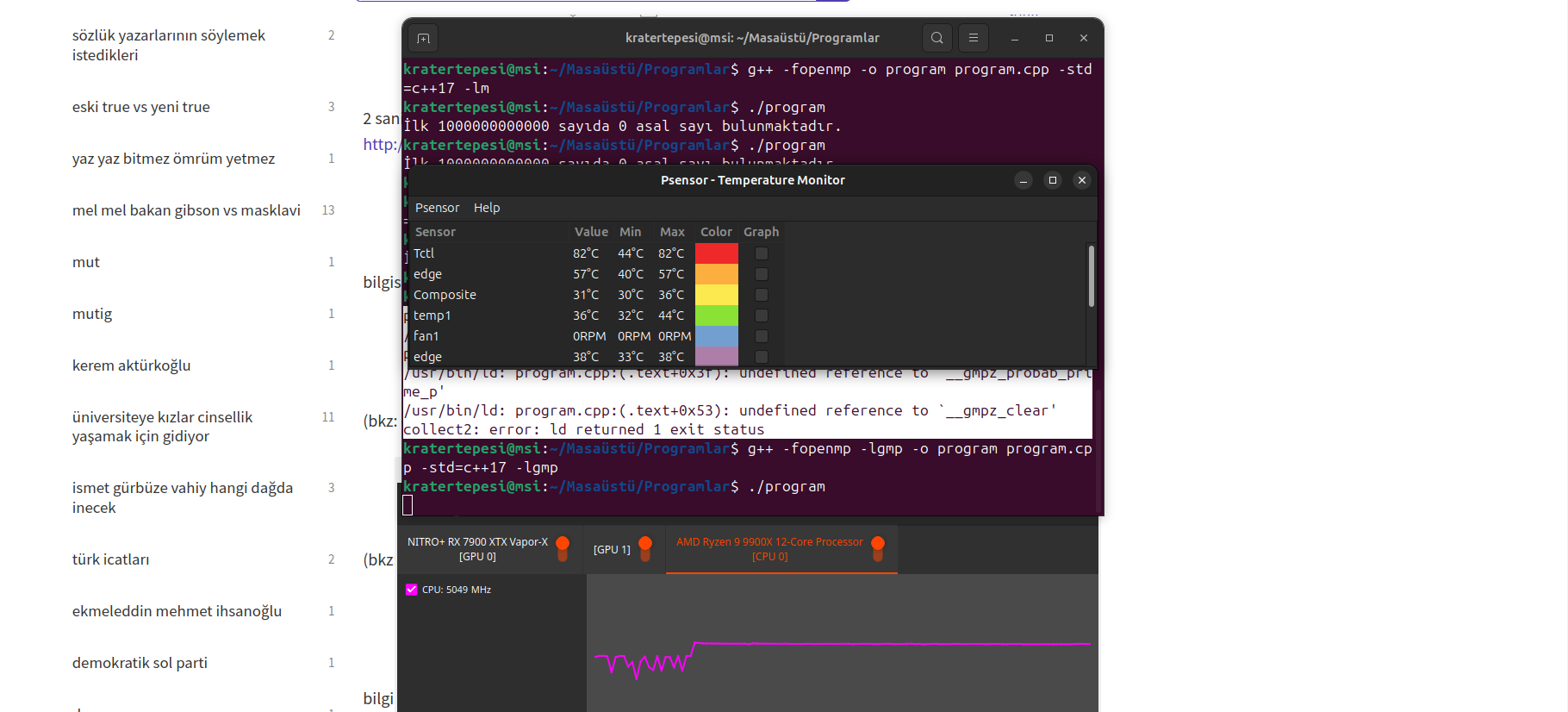Open topic 'mel mel bakan gibson vs masklavi'

click(x=186, y=210)
